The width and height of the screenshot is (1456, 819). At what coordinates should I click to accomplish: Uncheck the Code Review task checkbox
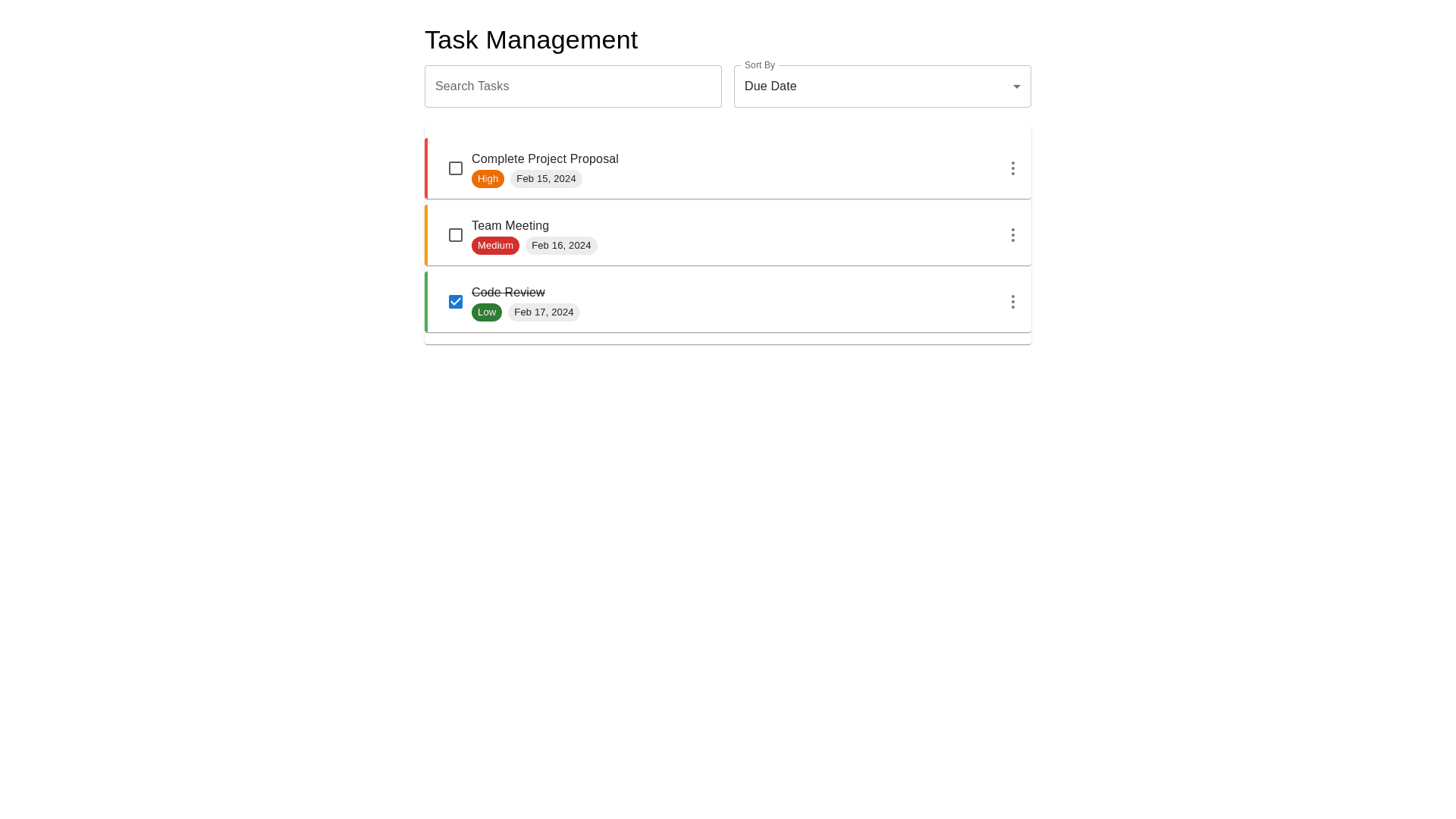pos(456,302)
